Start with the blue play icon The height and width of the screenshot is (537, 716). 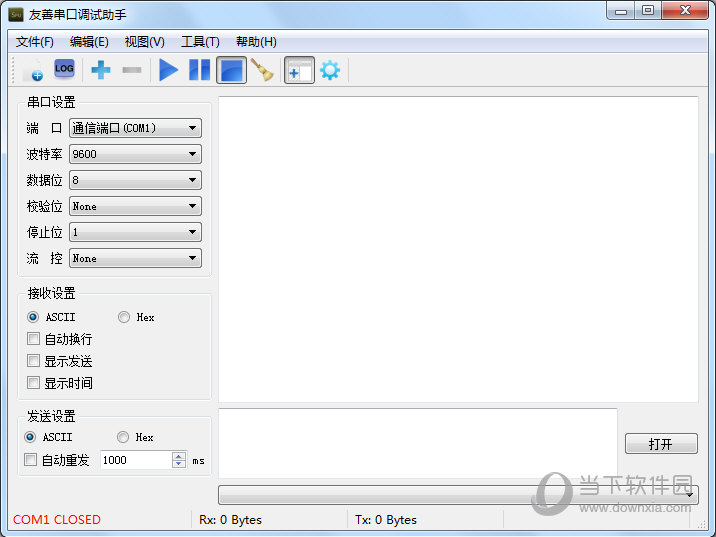coord(168,70)
